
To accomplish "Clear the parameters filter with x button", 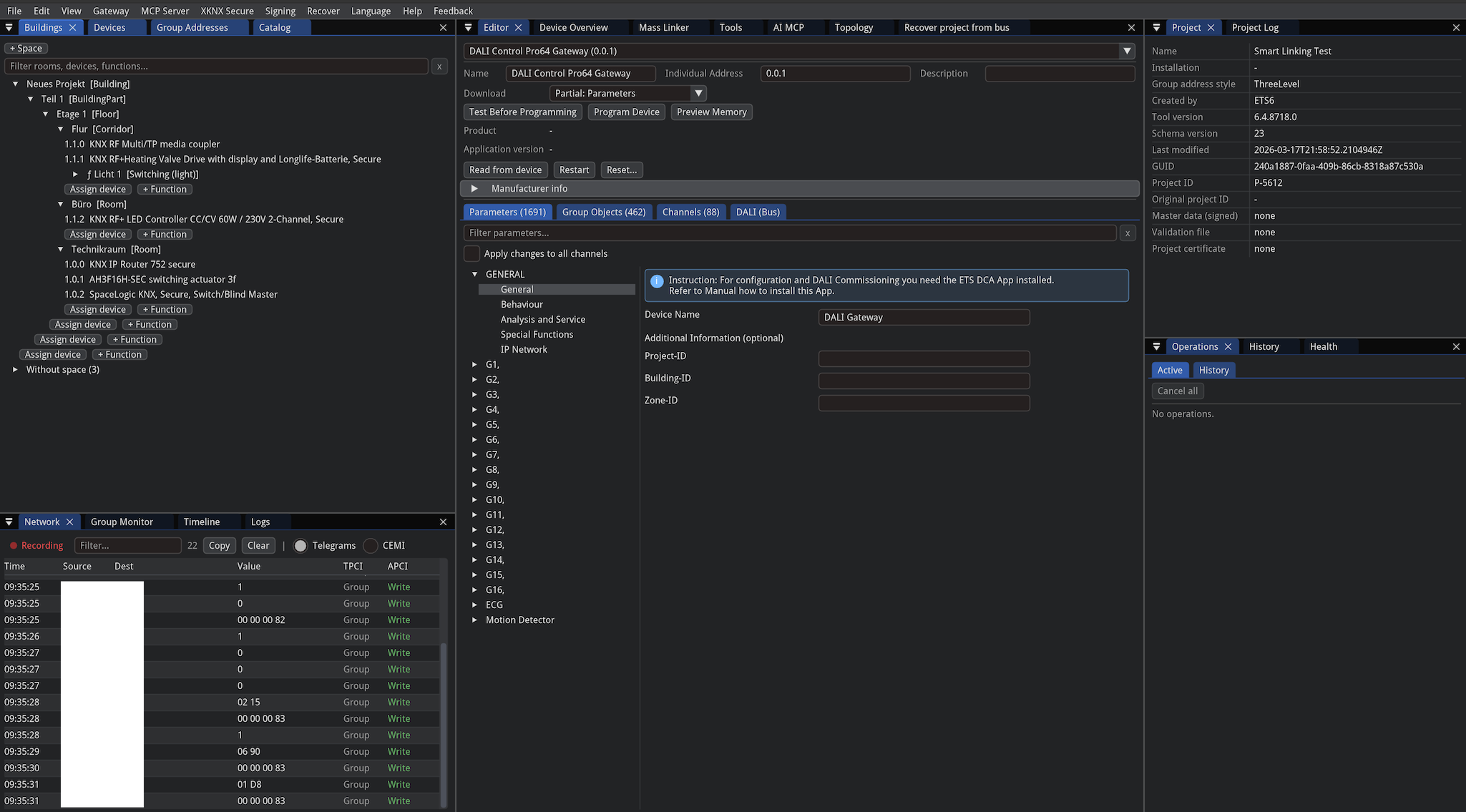I will tap(1128, 233).
